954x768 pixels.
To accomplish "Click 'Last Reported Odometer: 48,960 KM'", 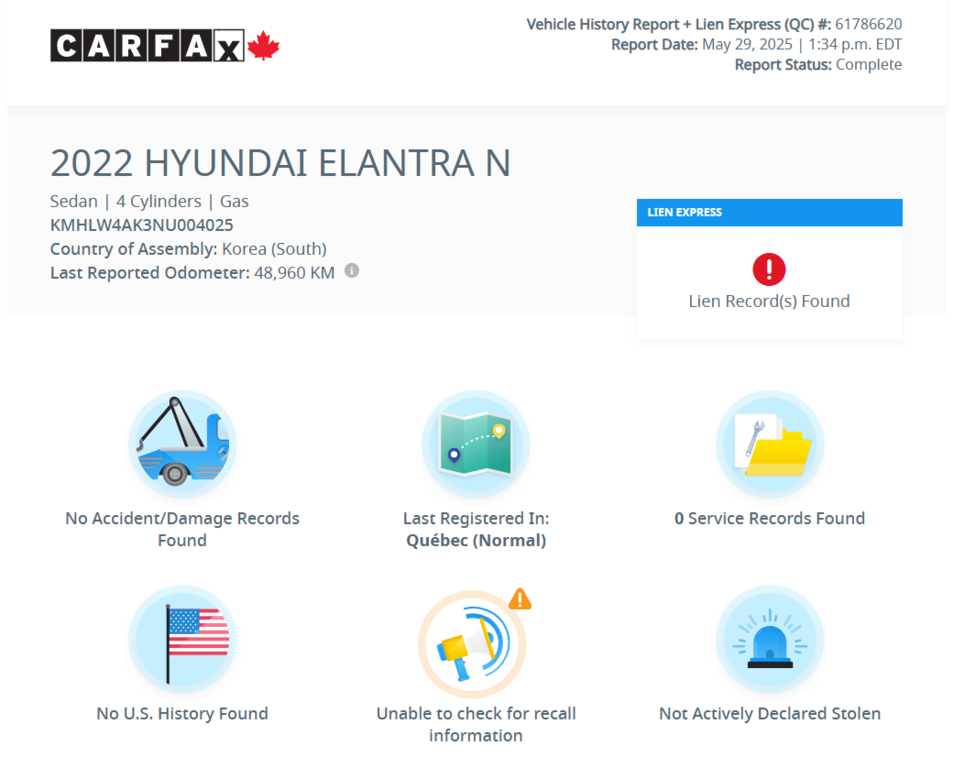I will click(192, 273).
